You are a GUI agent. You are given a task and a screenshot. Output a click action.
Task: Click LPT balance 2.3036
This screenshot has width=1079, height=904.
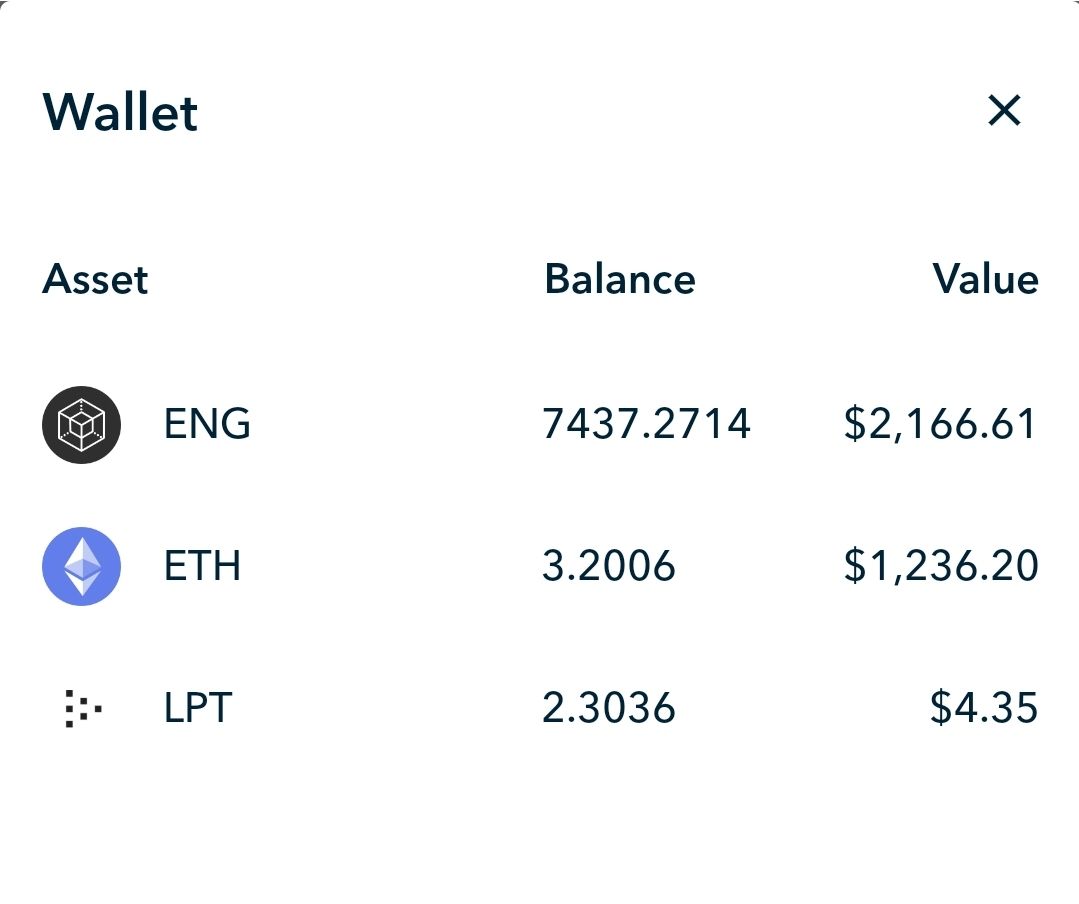609,708
